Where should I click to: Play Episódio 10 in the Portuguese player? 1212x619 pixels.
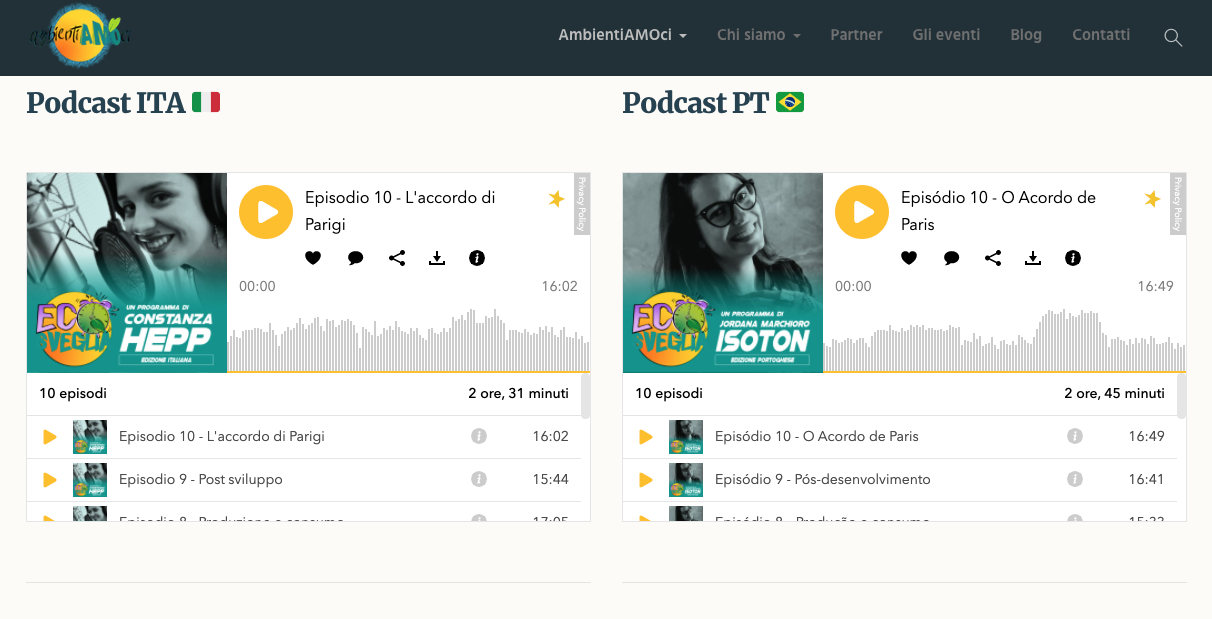click(862, 212)
